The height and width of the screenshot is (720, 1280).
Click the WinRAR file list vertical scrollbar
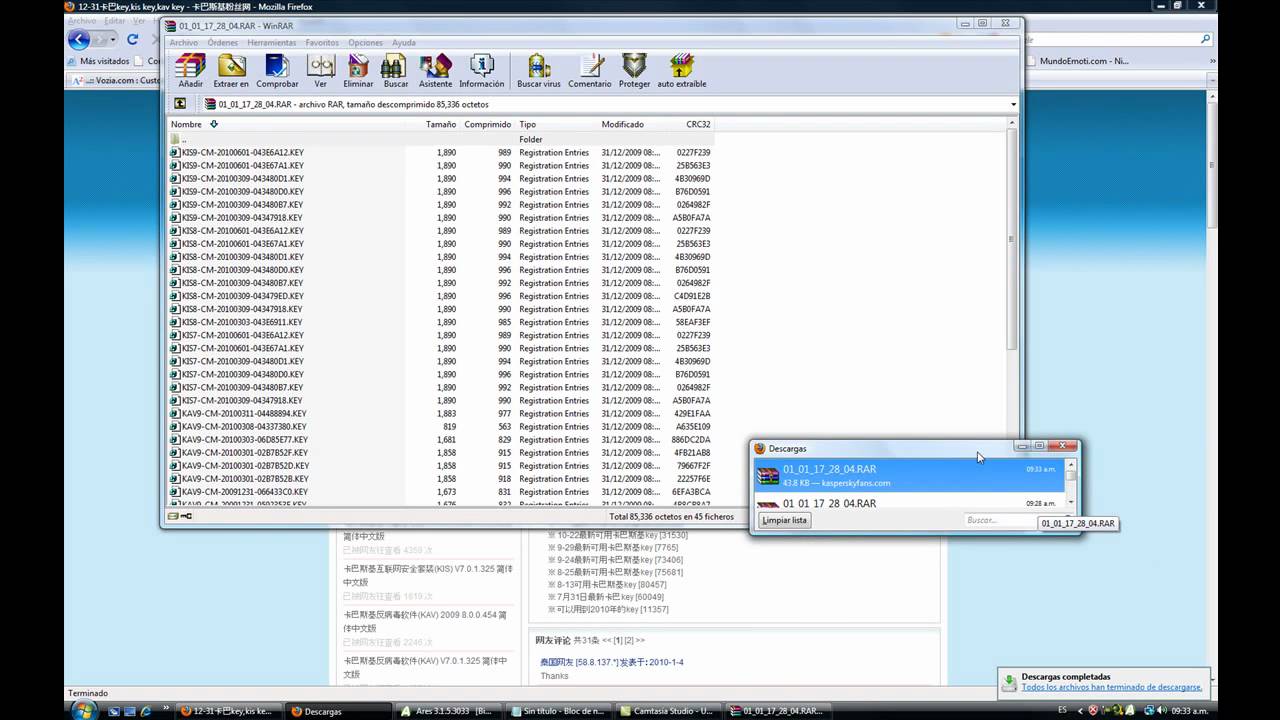[x=1012, y=240]
